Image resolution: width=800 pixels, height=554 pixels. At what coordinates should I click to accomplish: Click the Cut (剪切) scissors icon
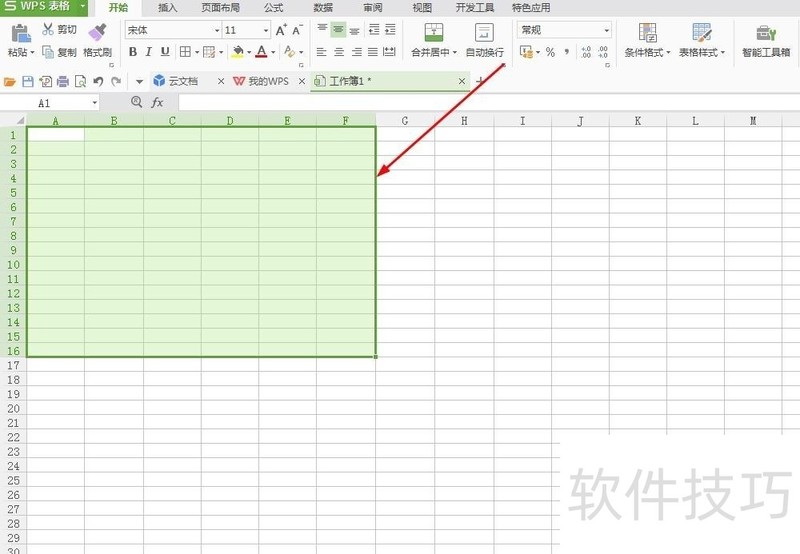(x=47, y=29)
